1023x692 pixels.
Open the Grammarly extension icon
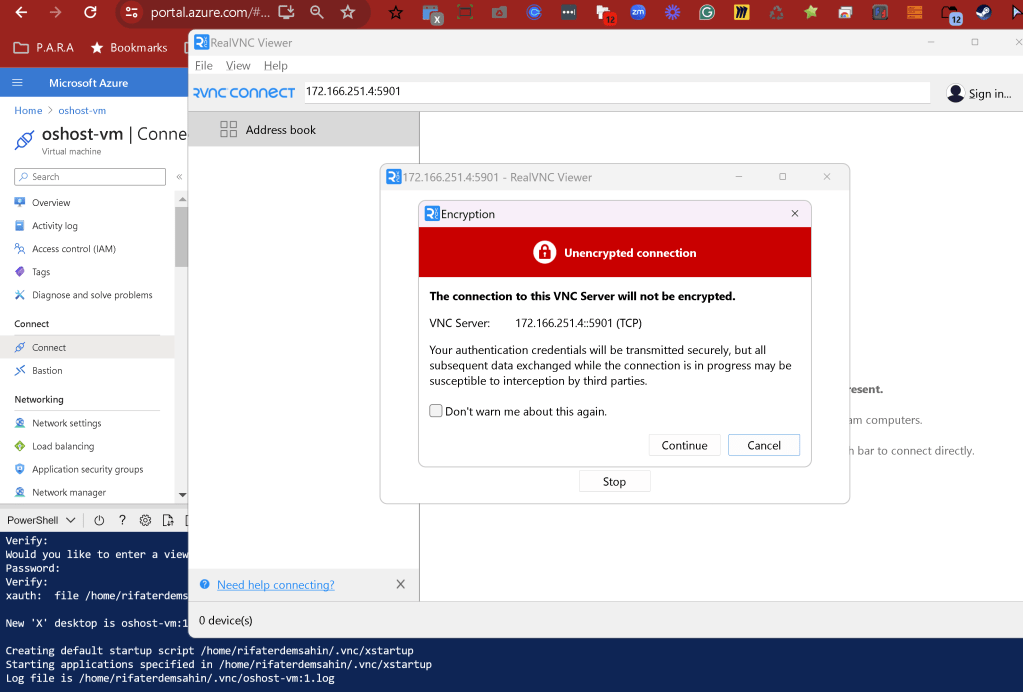[707, 12]
